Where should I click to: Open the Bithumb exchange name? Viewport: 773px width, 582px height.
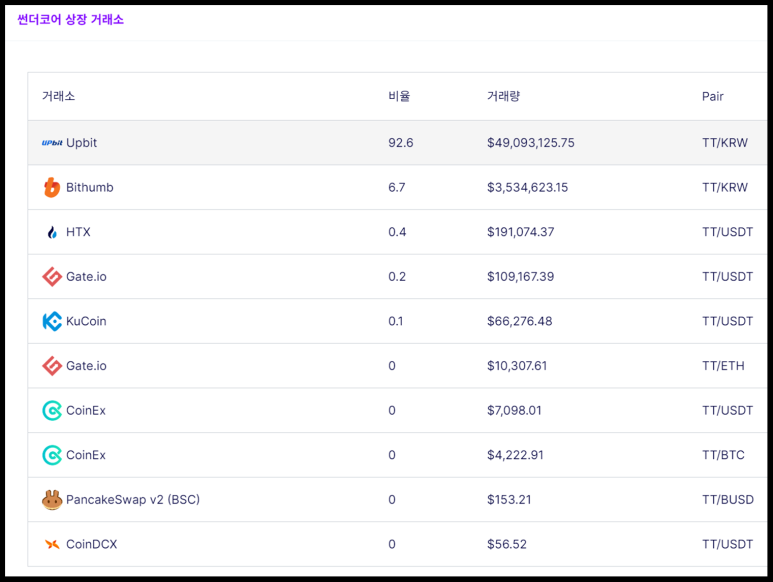pos(90,187)
